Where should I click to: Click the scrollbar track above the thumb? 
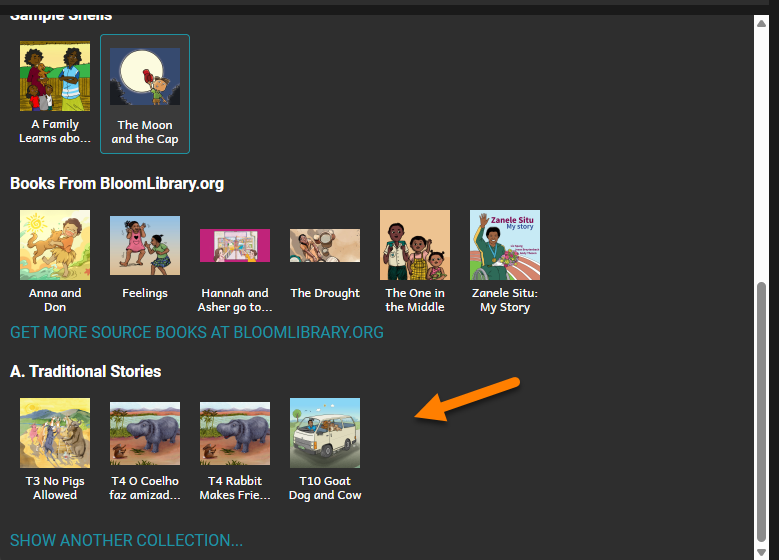pos(761,154)
